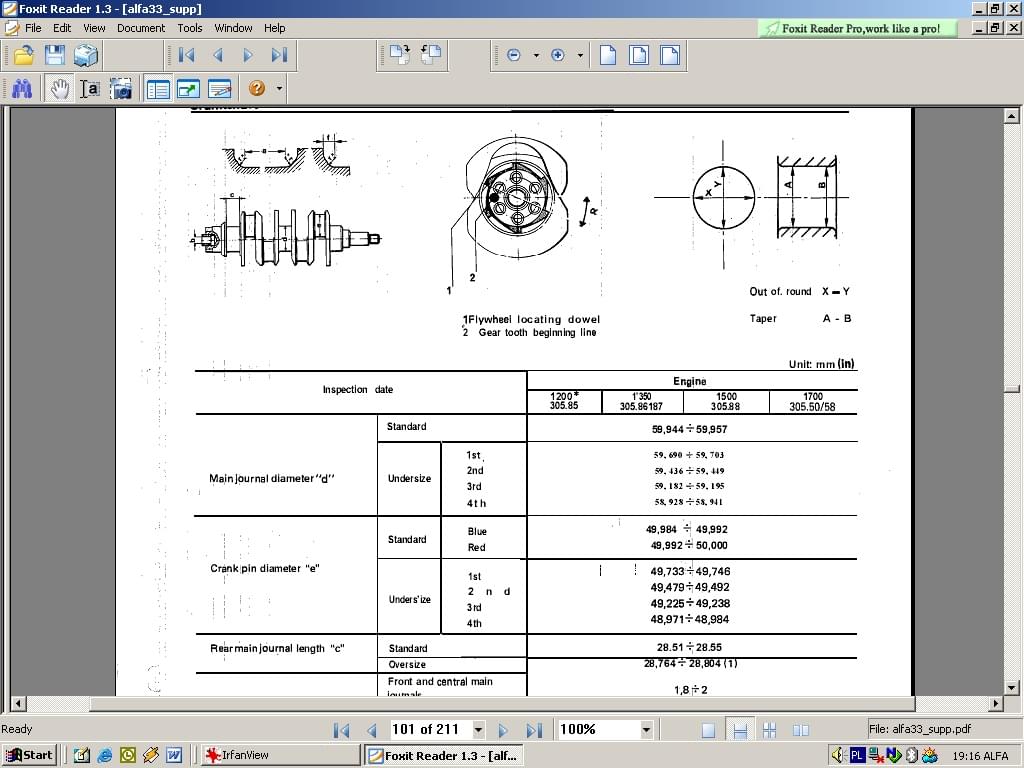
Task: Click the horizontal scrollbar left arrow
Action: click(x=18, y=703)
